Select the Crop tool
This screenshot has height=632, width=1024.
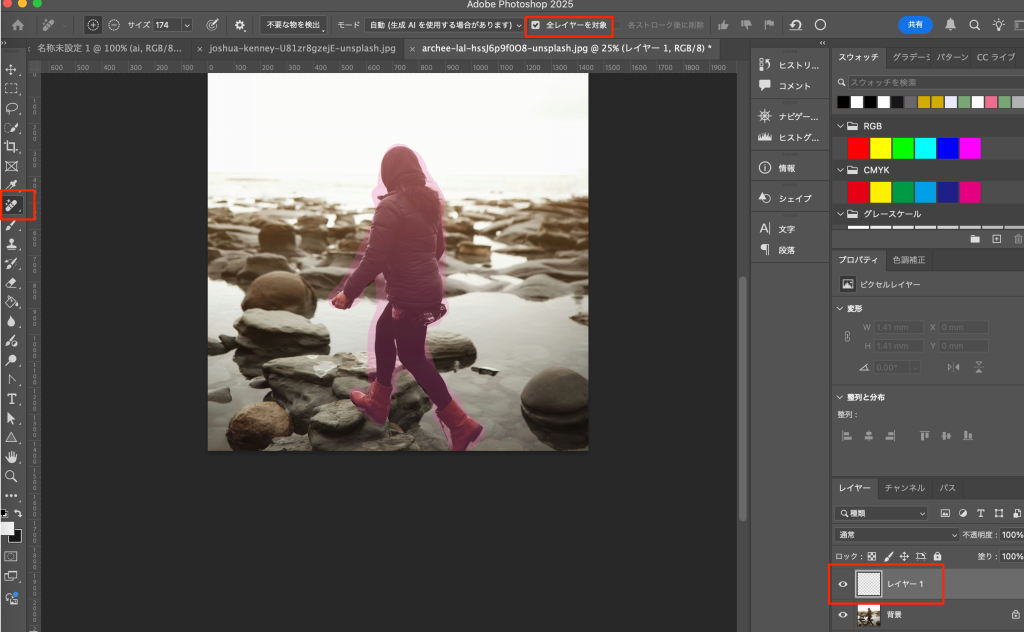[12, 147]
